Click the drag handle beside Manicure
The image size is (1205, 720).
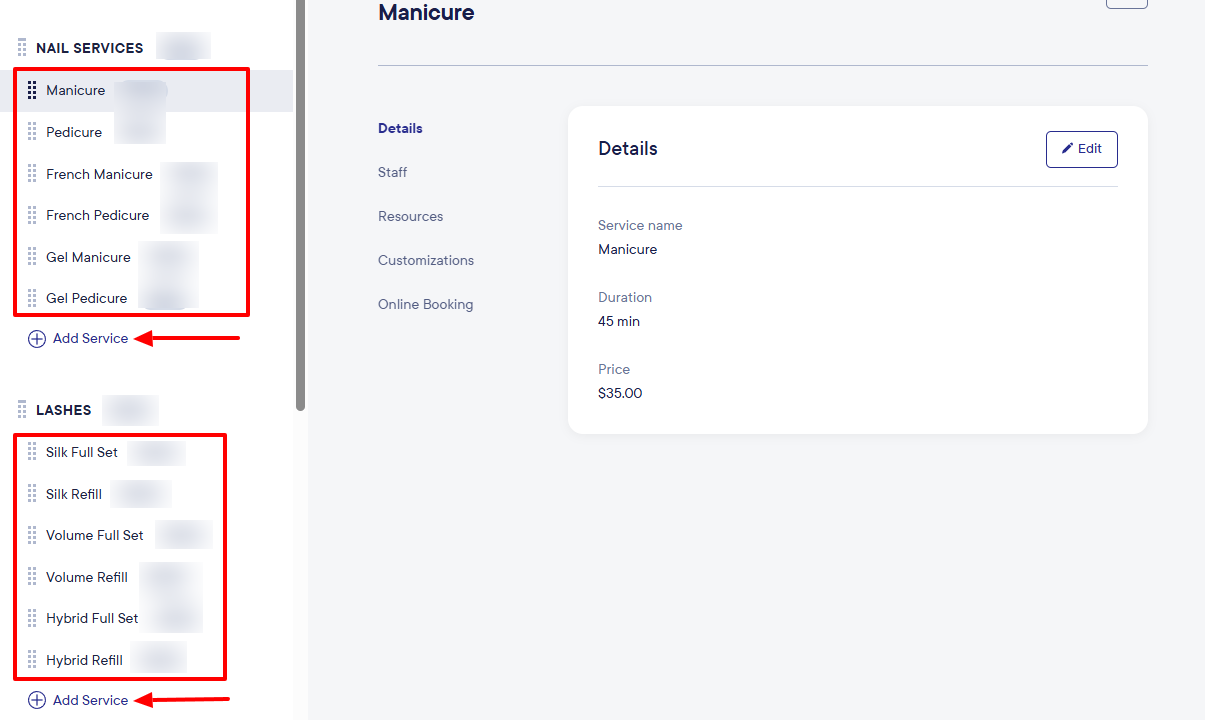pos(32,90)
